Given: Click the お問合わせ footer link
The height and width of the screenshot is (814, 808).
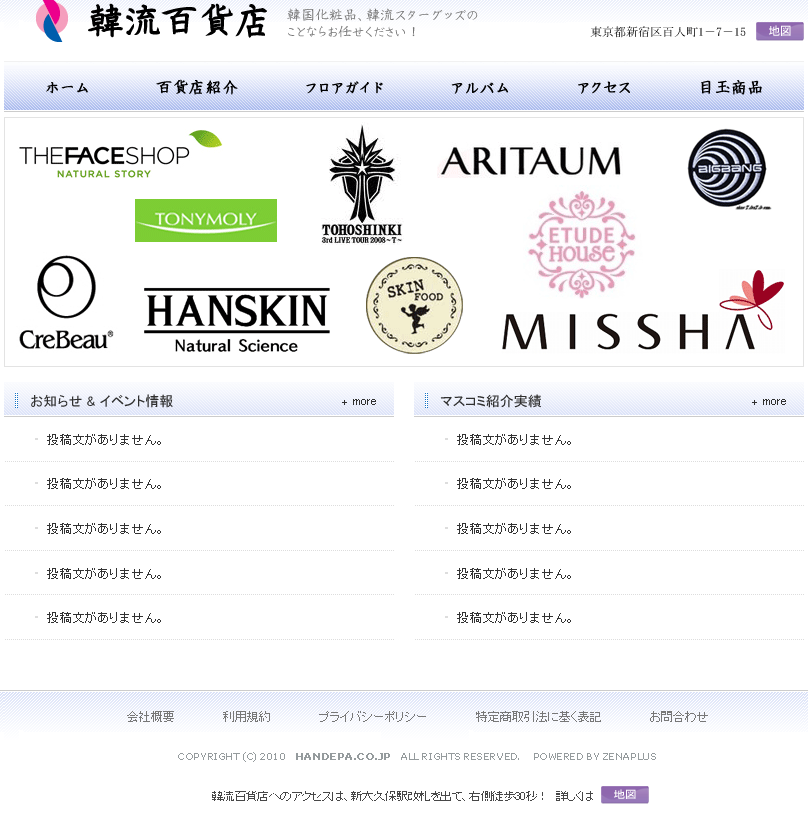Looking at the screenshot, I should pos(678,717).
